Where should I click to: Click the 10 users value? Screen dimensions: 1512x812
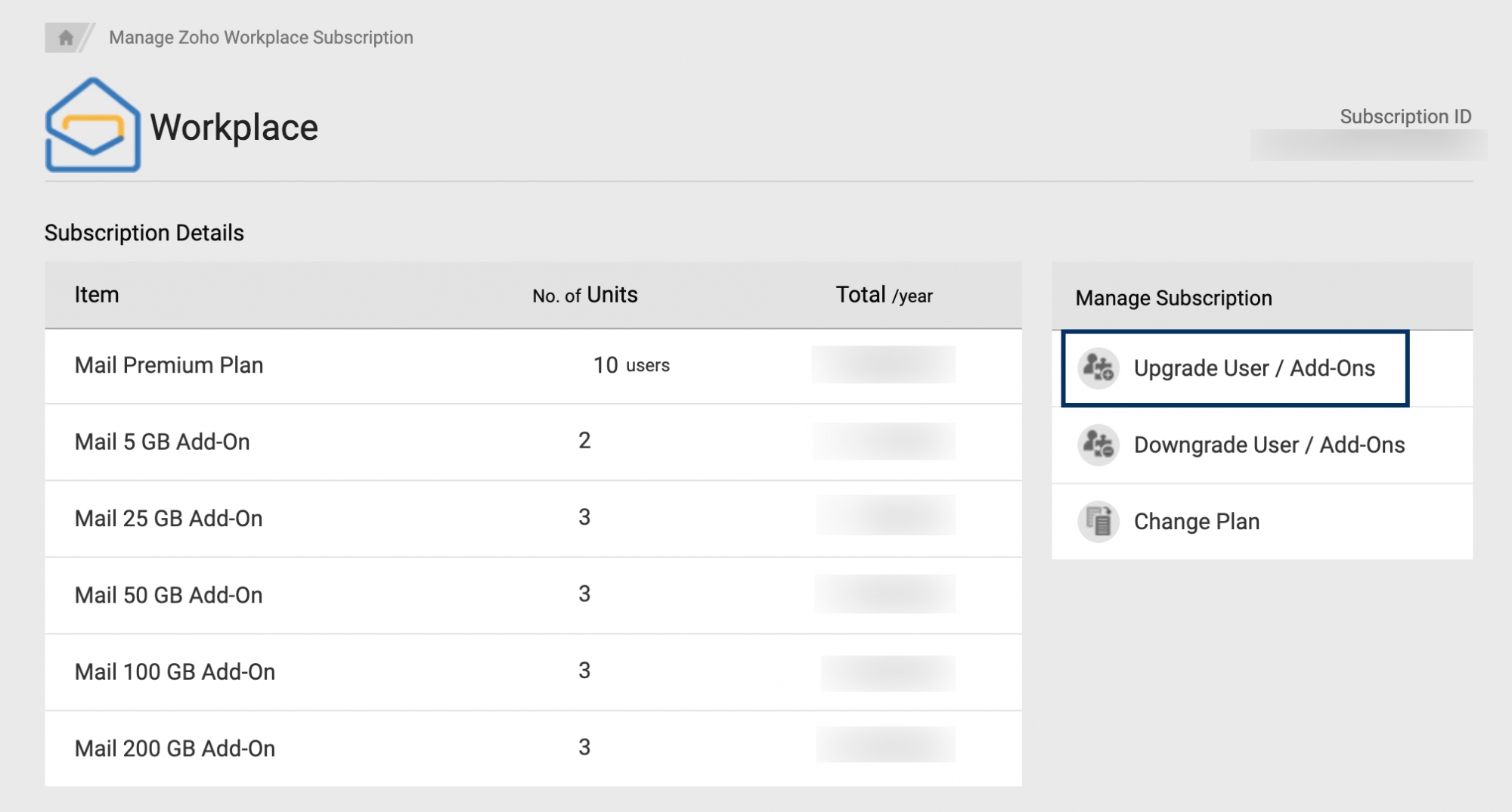pyautogui.click(x=631, y=365)
